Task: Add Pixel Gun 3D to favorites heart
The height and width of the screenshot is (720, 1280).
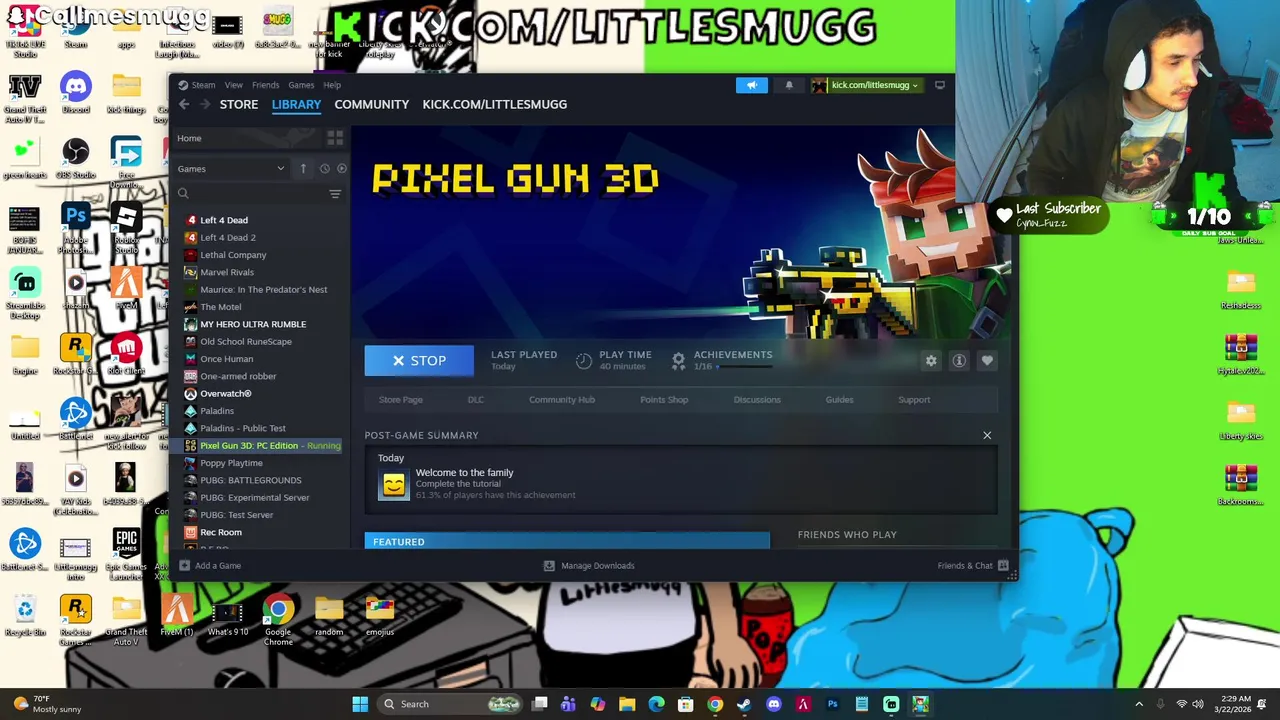Action: pyautogui.click(x=987, y=361)
